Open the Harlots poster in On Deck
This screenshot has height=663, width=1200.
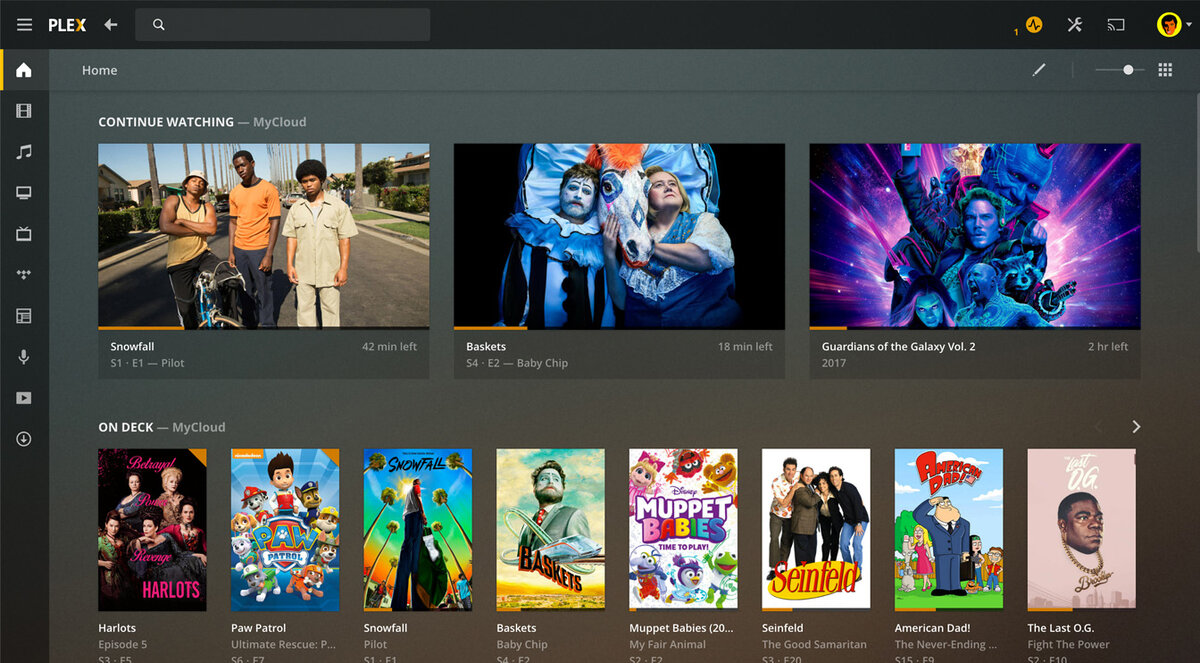pyautogui.click(x=152, y=530)
